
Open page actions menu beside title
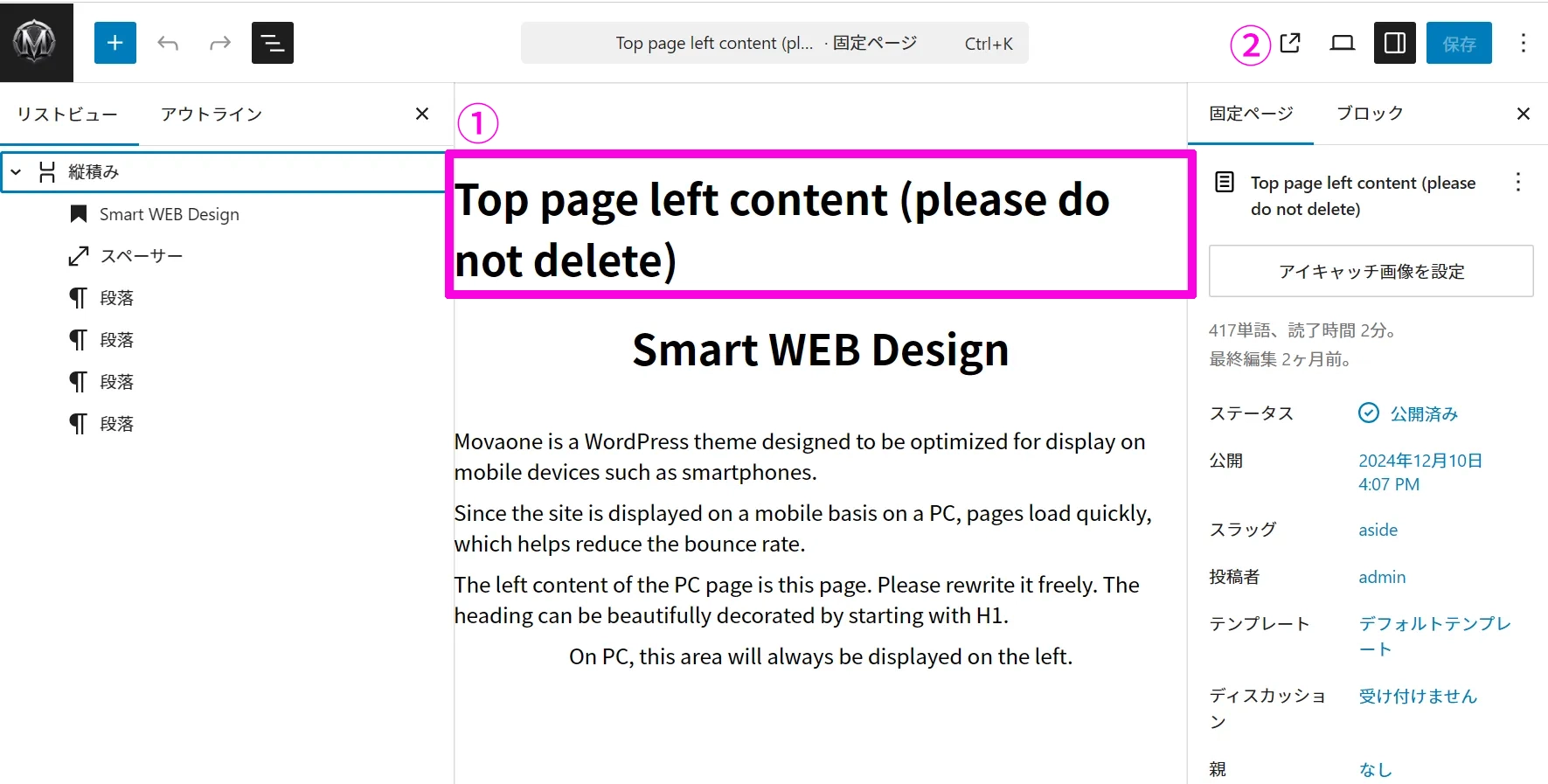pyautogui.click(x=1518, y=182)
